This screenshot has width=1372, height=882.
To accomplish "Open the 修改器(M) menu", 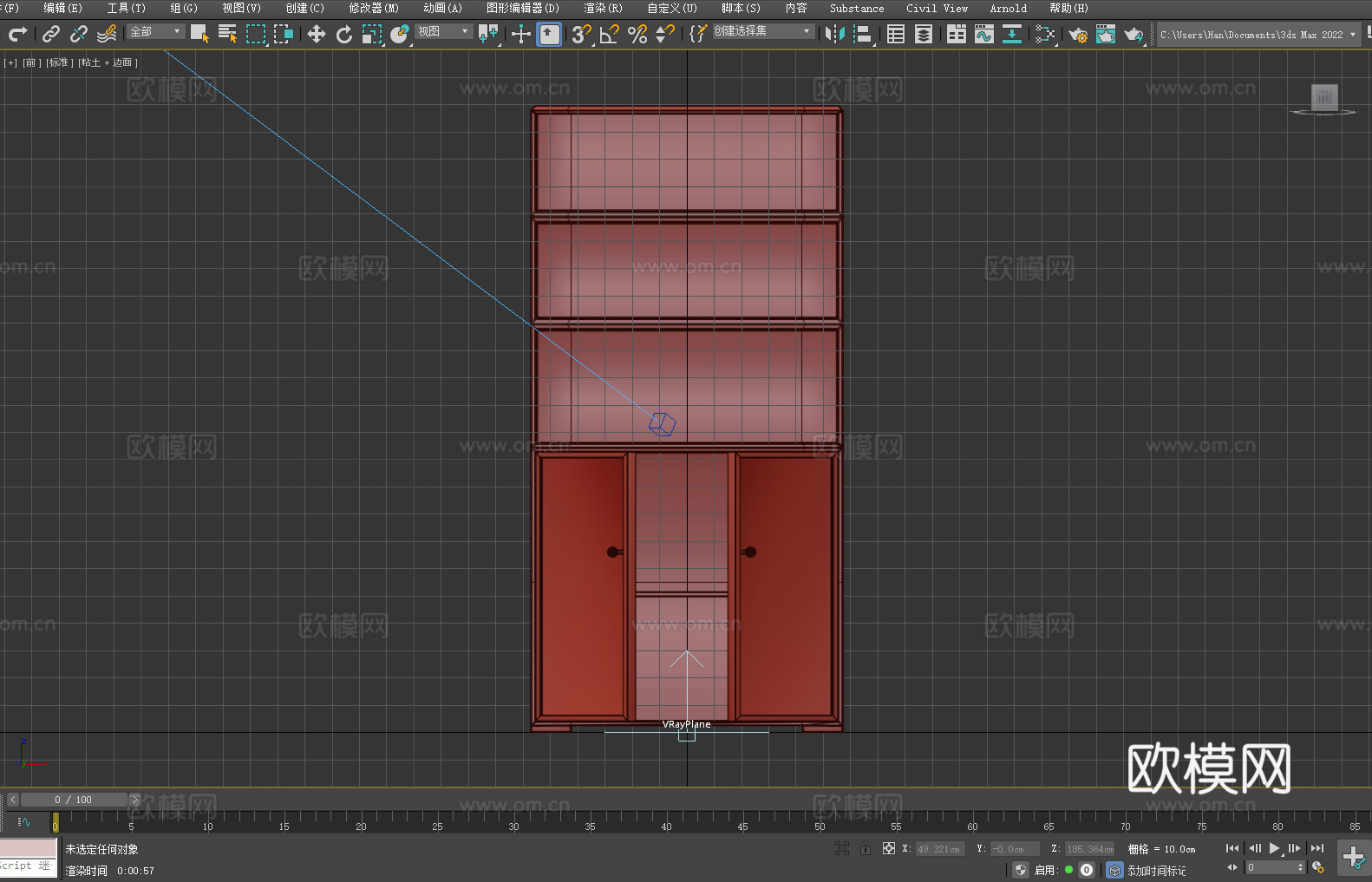I will pyautogui.click(x=374, y=8).
